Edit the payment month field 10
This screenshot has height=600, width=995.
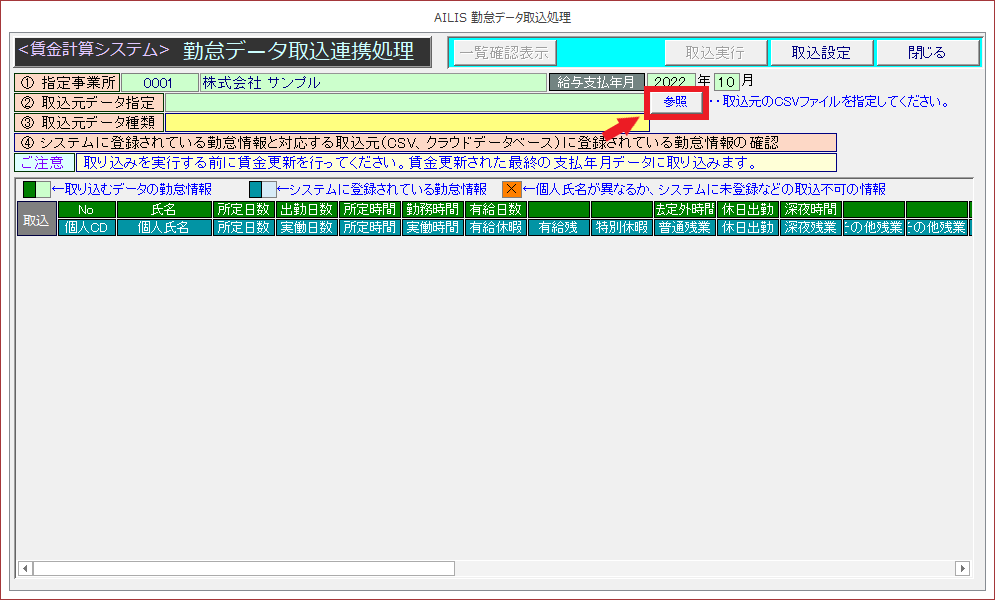[x=725, y=82]
